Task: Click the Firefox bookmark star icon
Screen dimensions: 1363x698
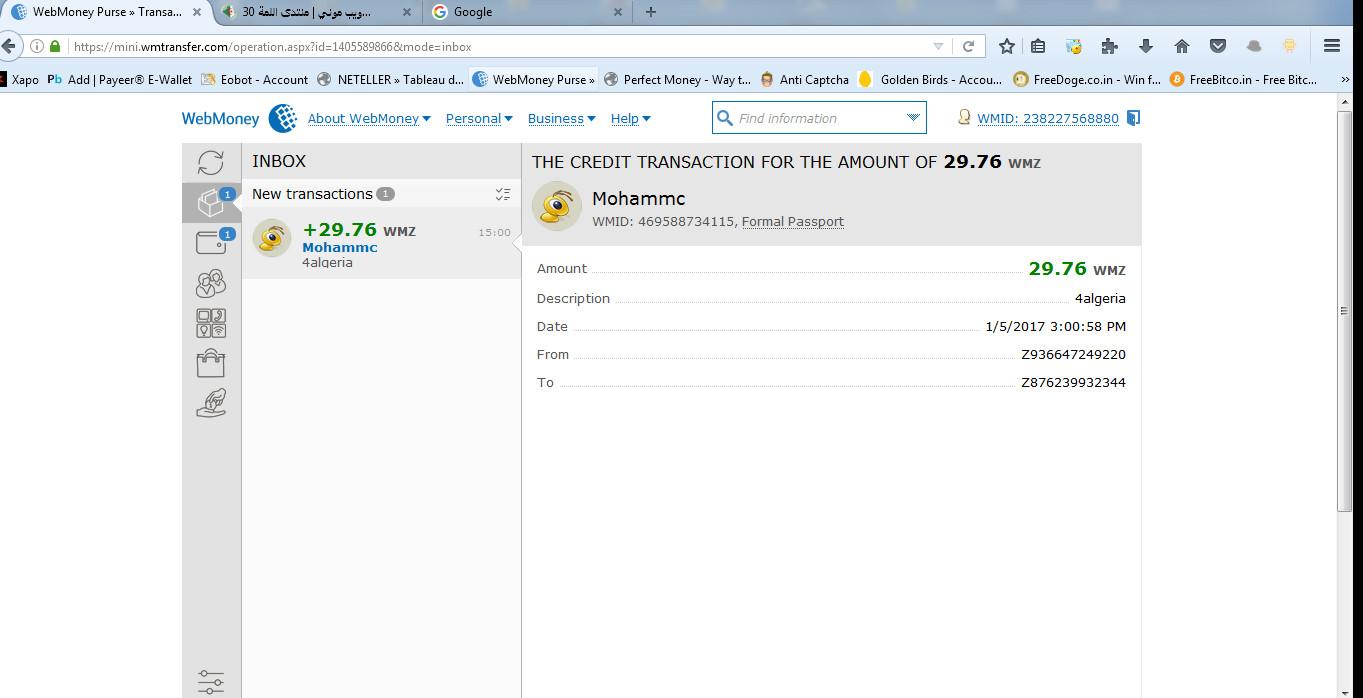Action: click(1007, 46)
